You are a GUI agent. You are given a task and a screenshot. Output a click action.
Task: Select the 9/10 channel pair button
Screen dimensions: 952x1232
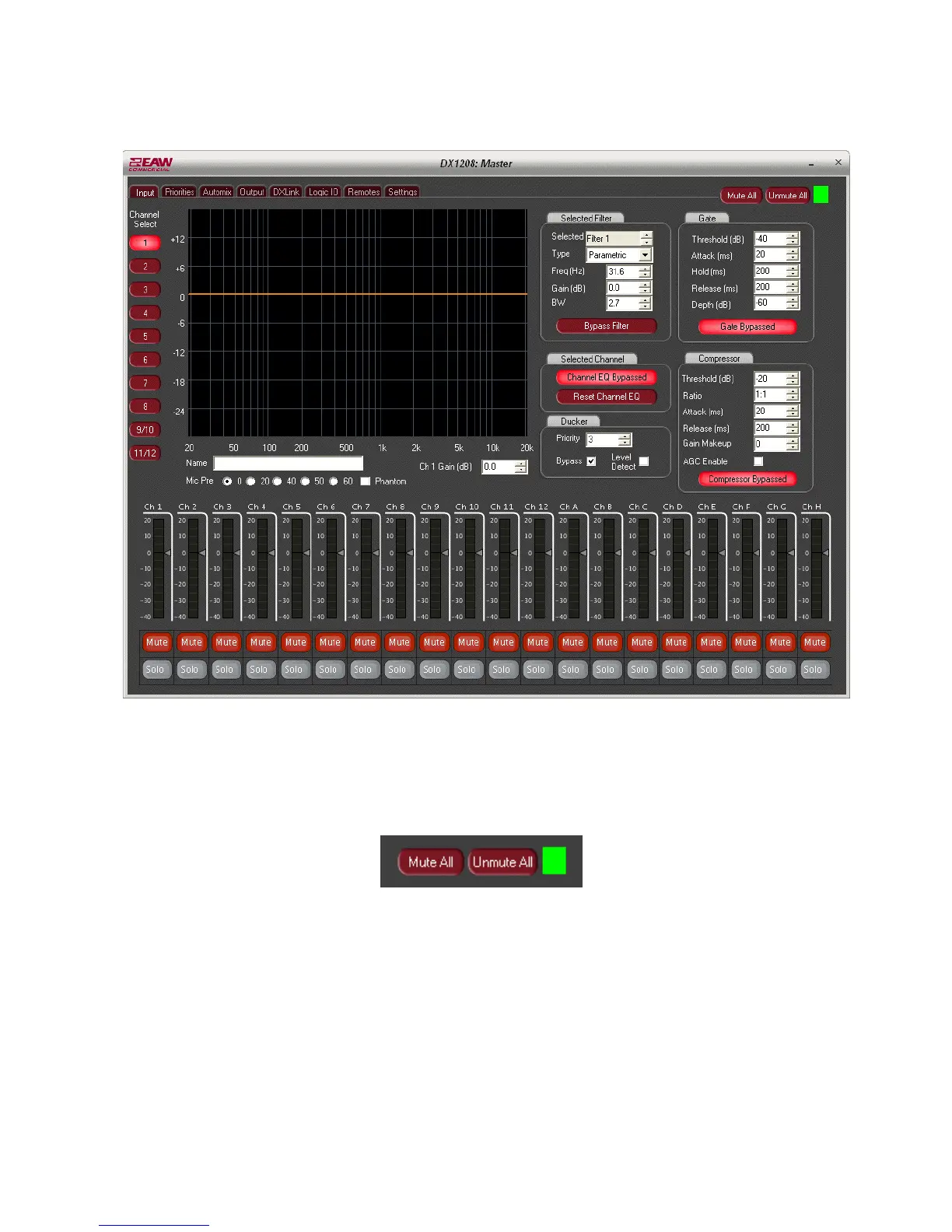[145, 429]
